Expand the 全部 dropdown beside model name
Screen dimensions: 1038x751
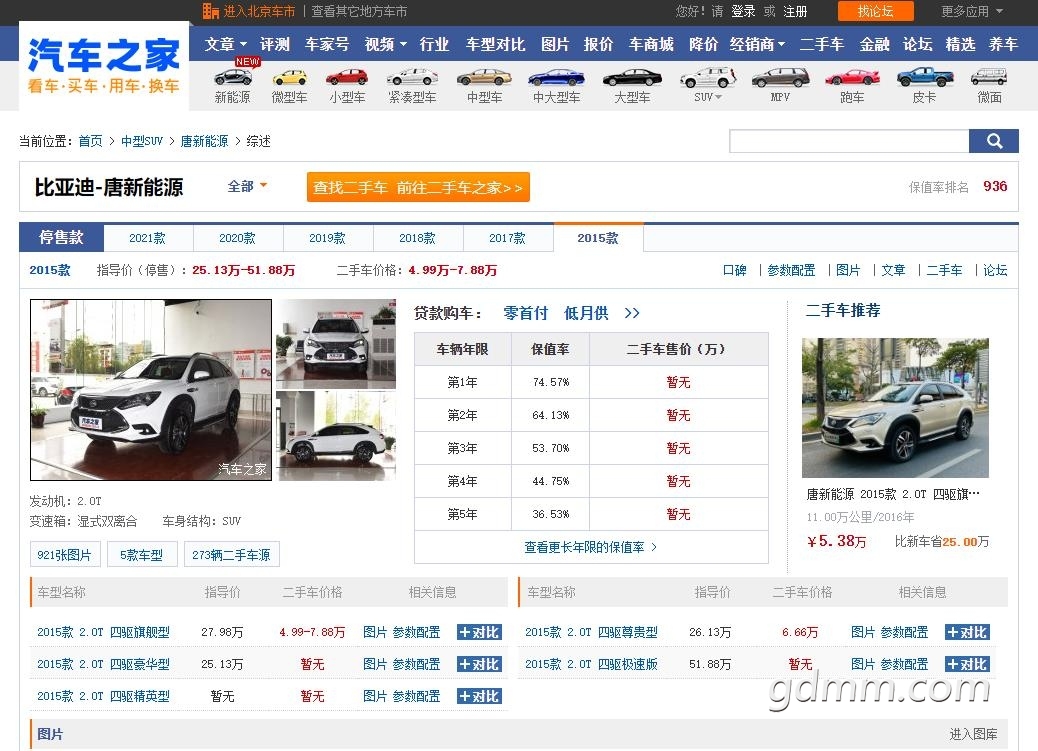[247, 186]
